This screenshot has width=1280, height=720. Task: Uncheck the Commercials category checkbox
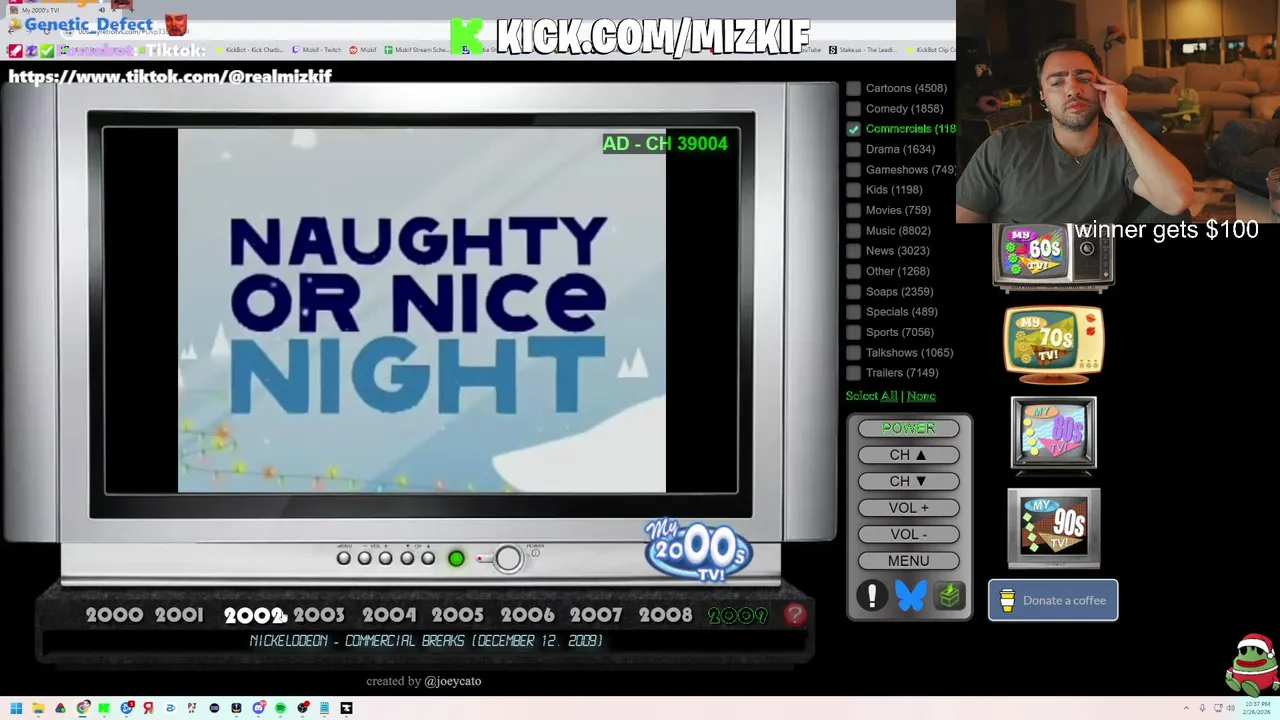pyautogui.click(x=853, y=129)
